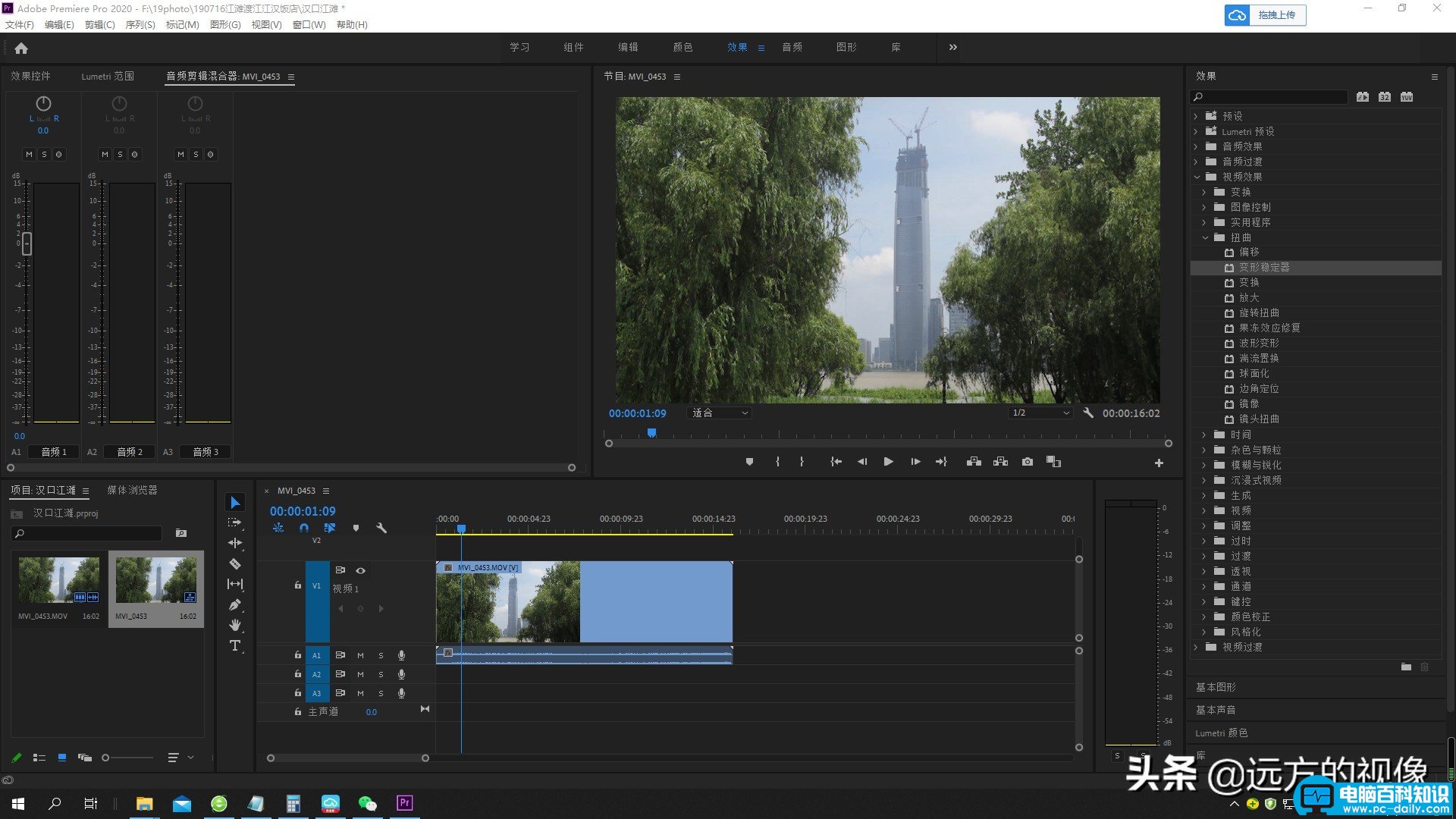Export frame with camera icon

click(x=1027, y=462)
